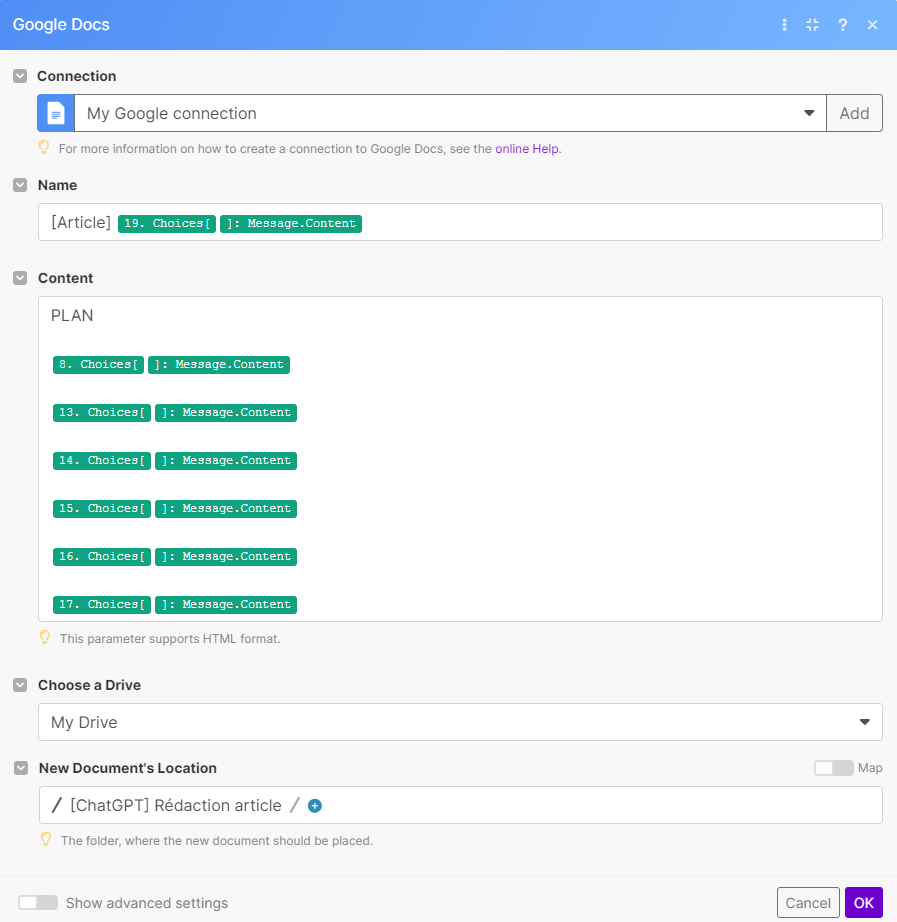Click Message.Content token in row 13
897x922 pixels.
click(x=226, y=413)
